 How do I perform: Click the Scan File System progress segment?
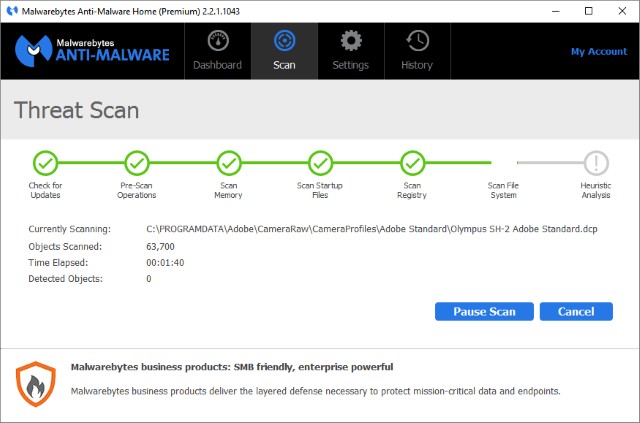(504, 163)
